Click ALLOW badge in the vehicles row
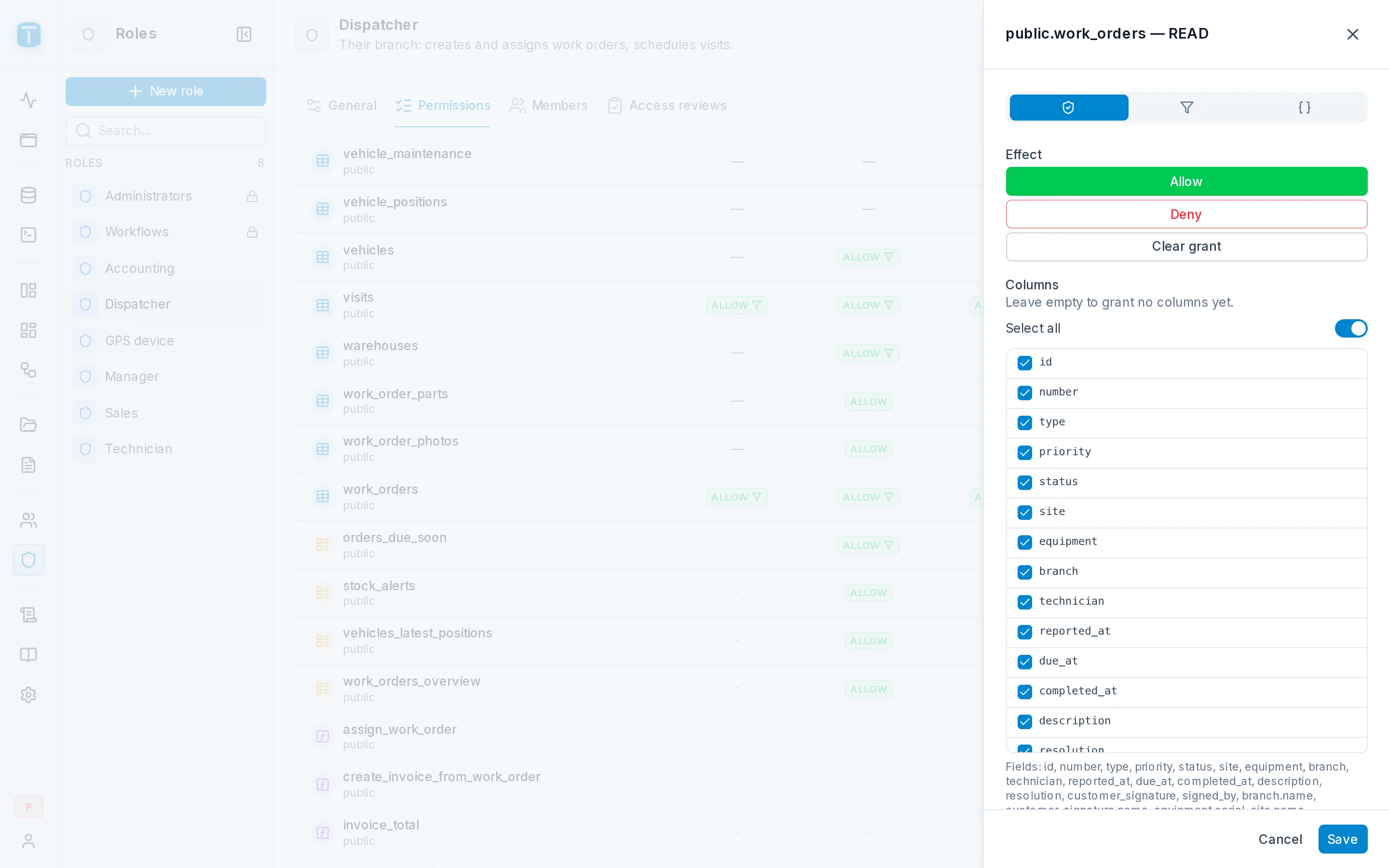The width and height of the screenshot is (1389, 868). pyautogui.click(x=868, y=257)
